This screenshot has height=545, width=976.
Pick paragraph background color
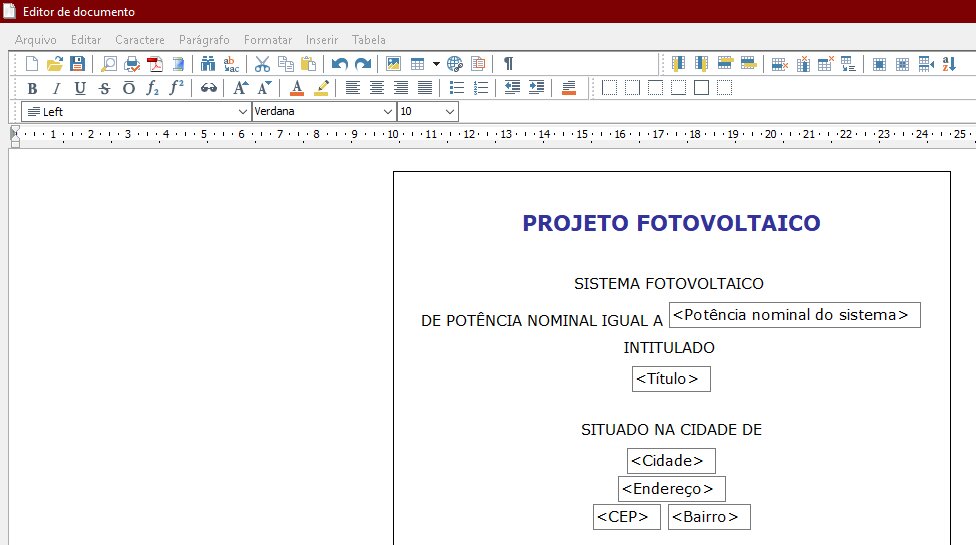[568, 88]
